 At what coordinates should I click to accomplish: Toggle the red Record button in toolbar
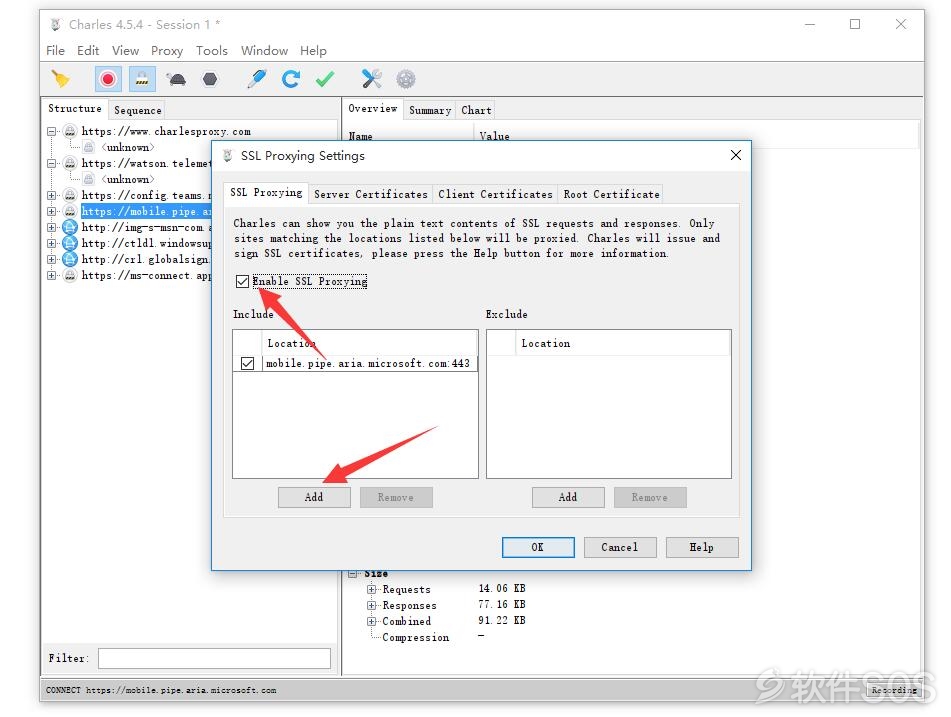(108, 79)
